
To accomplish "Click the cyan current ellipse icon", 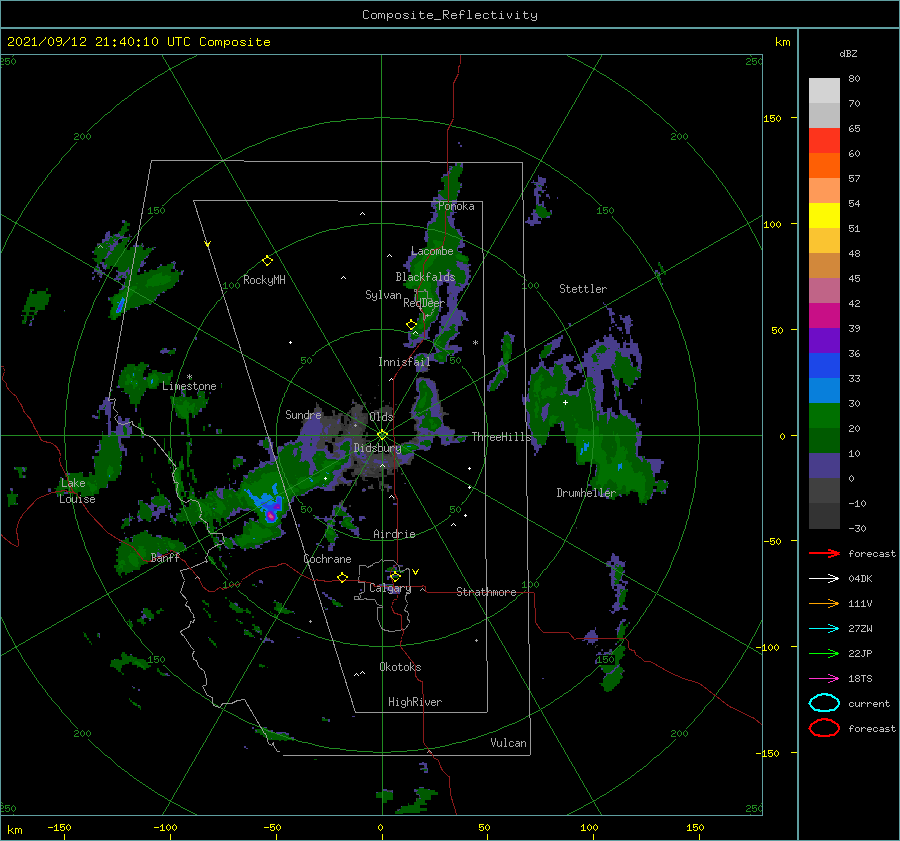I will [x=824, y=703].
